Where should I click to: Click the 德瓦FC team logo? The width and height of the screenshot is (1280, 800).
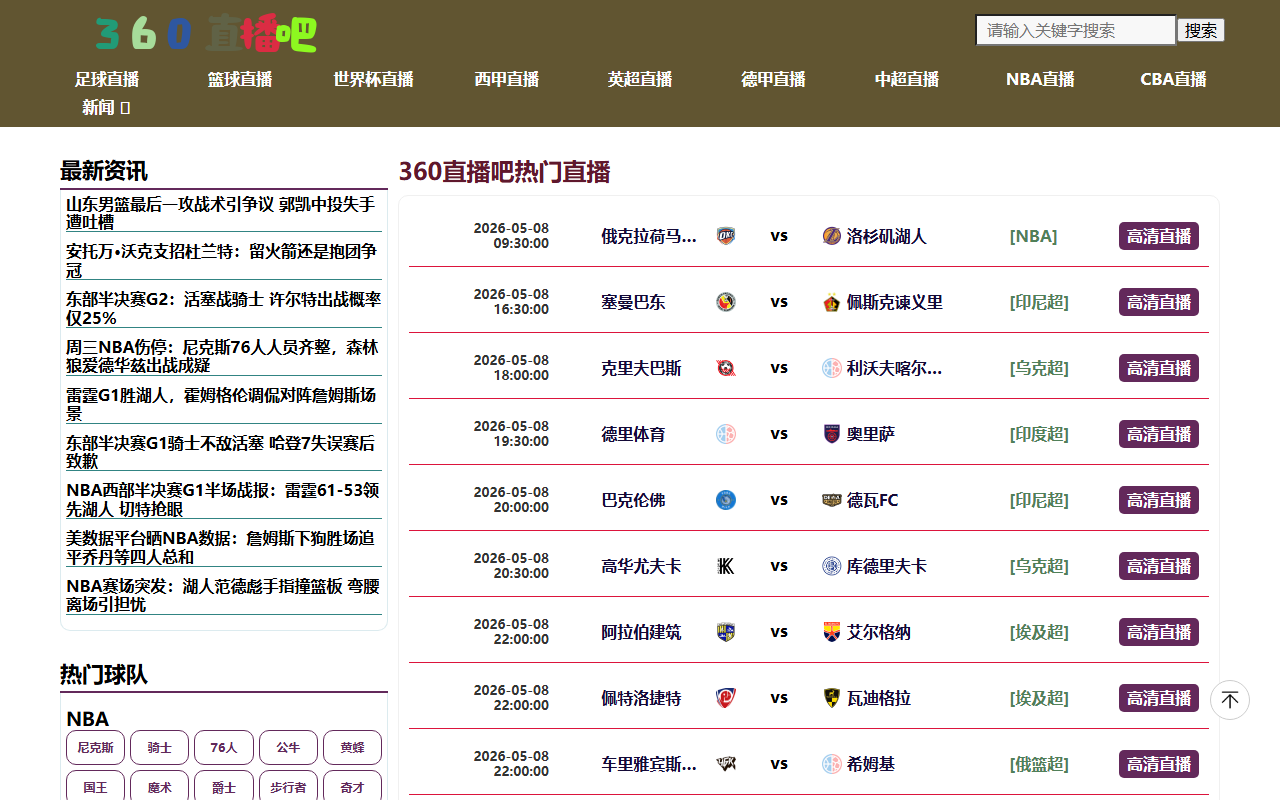point(832,500)
